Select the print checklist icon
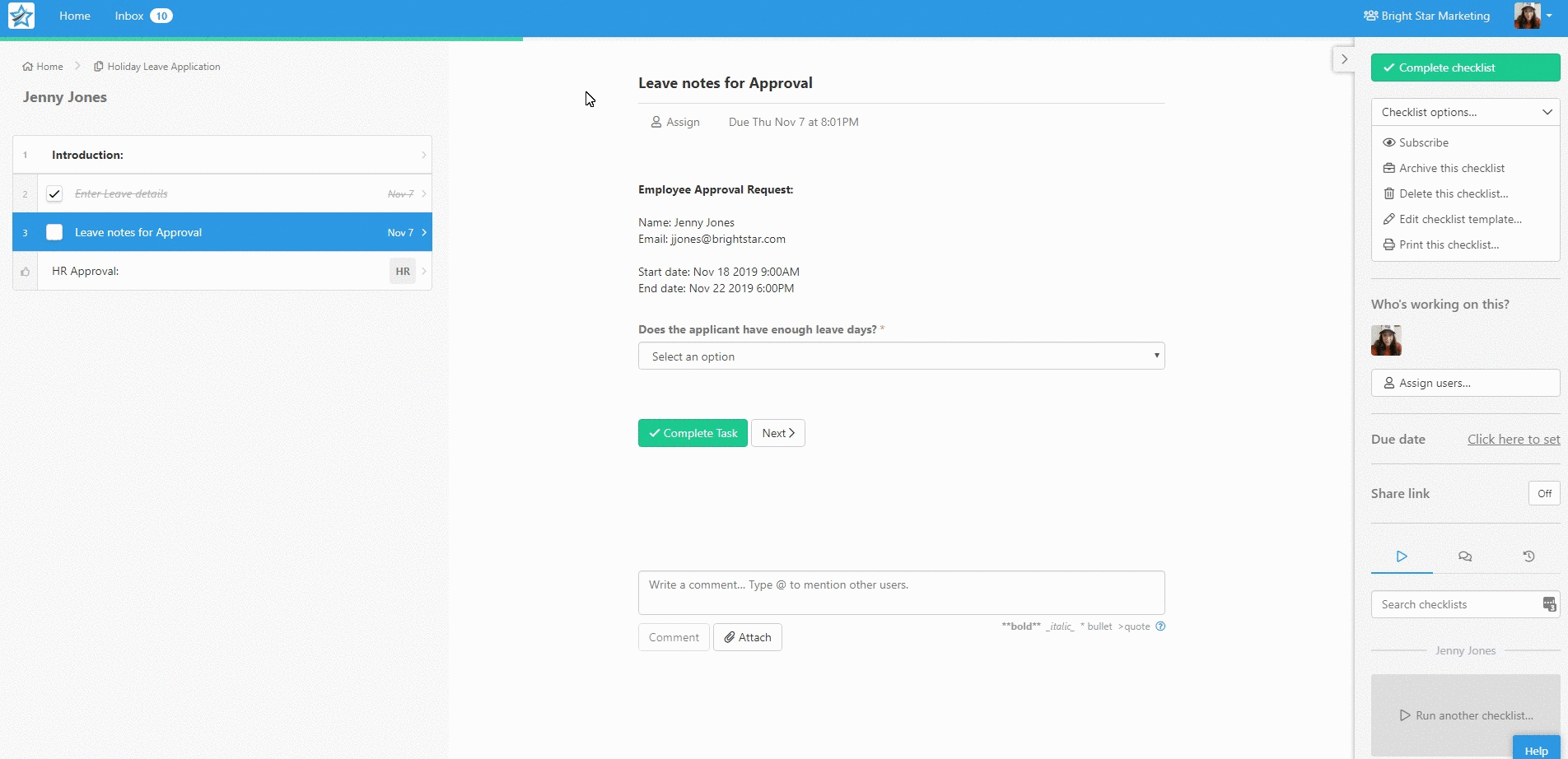The height and width of the screenshot is (759, 1568). pyautogui.click(x=1389, y=244)
